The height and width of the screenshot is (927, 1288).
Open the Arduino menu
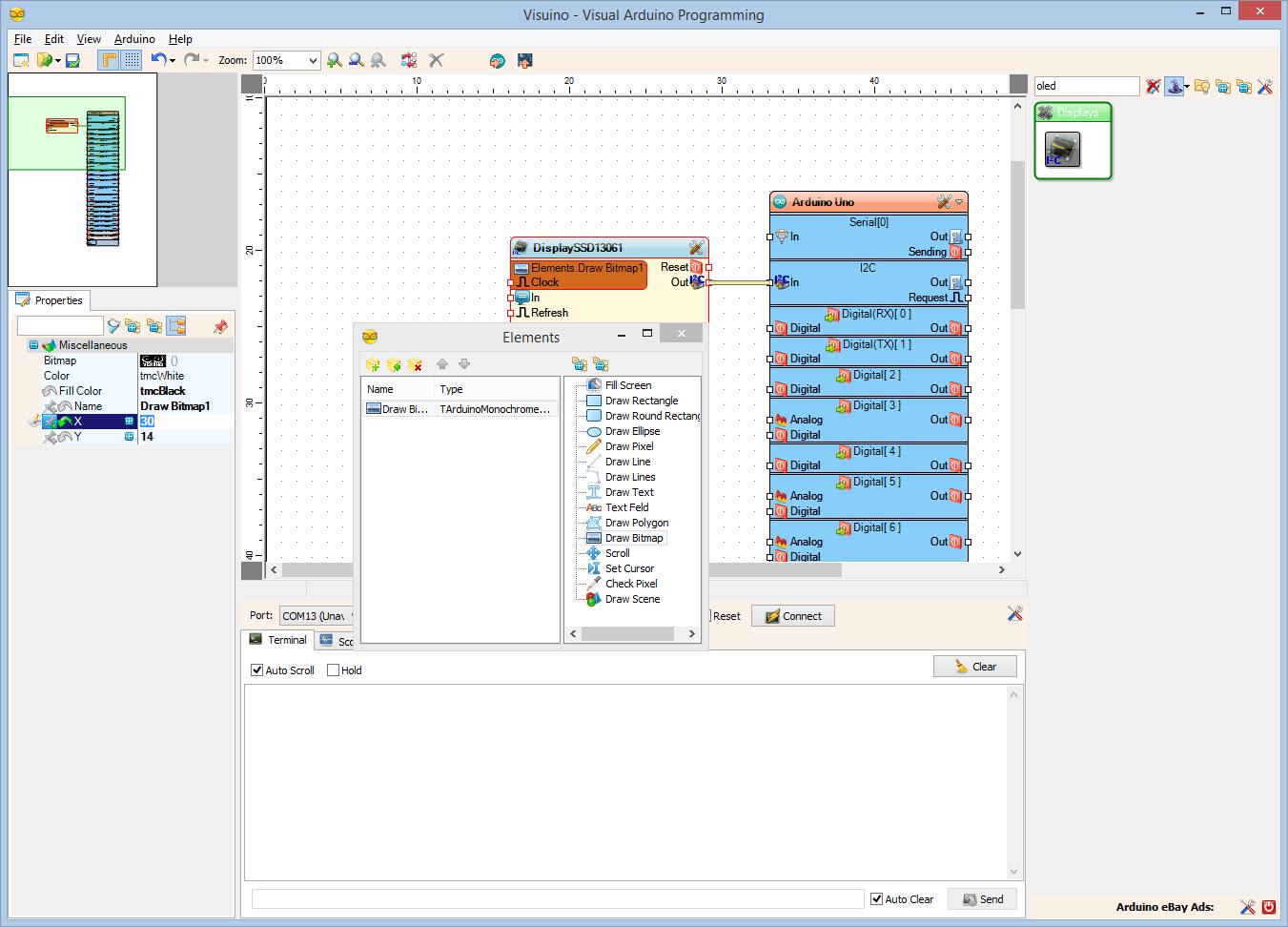point(133,39)
